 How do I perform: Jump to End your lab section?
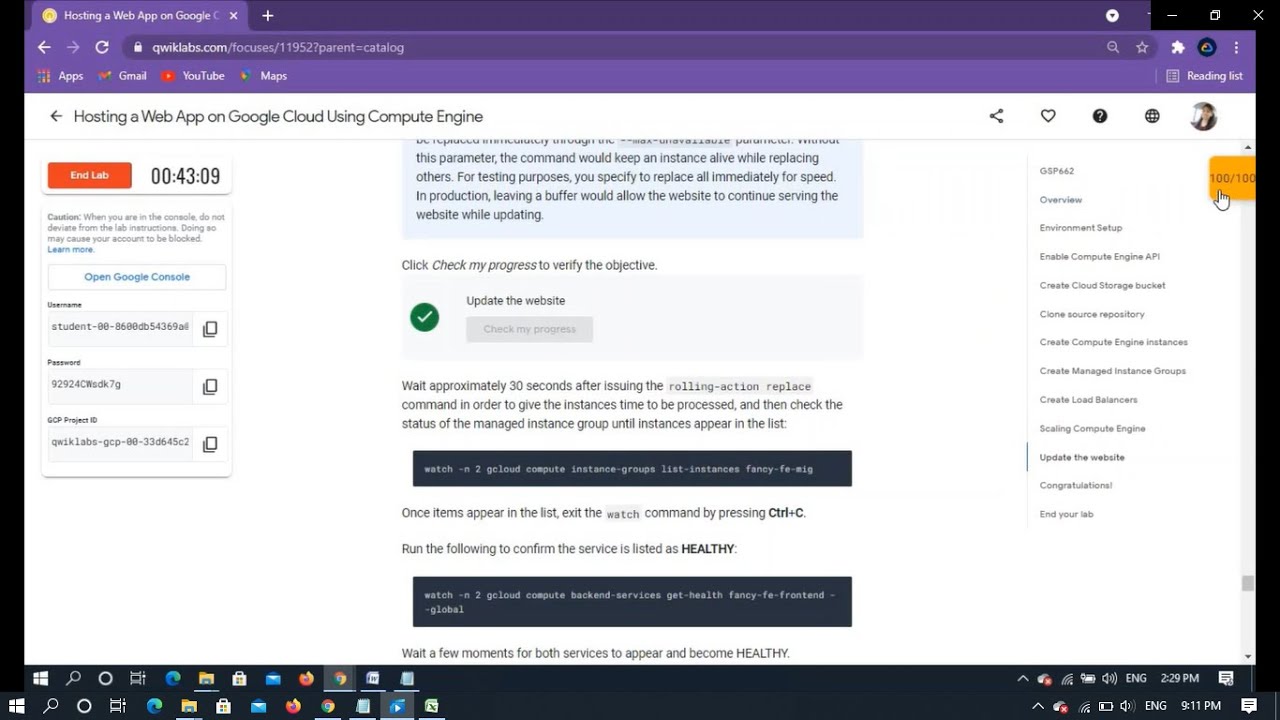point(1066,514)
